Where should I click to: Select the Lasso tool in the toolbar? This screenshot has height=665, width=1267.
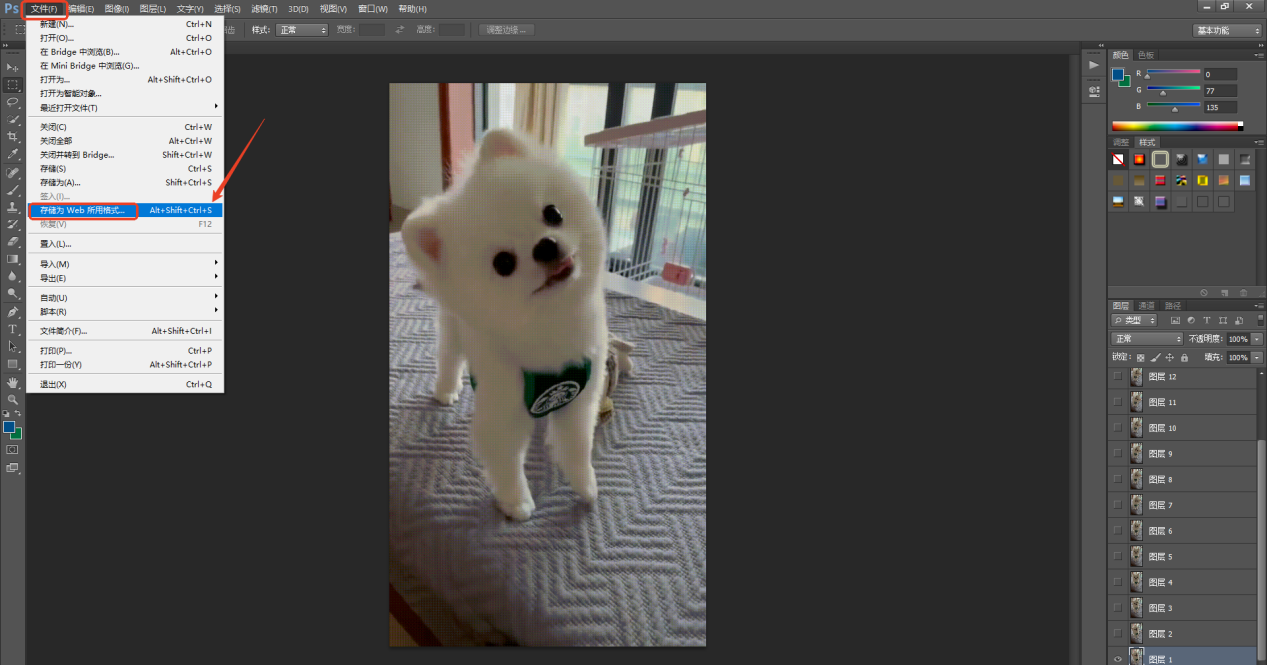coord(13,102)
